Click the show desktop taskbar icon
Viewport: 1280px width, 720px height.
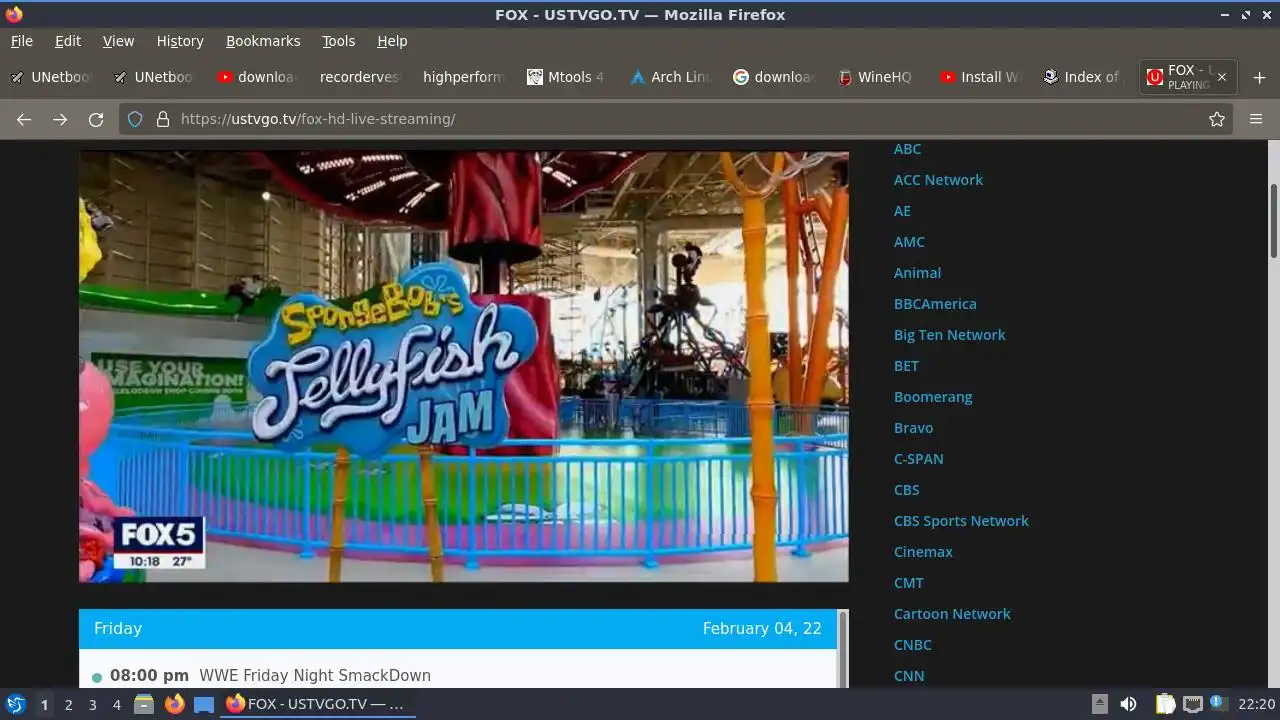(204, 704)
